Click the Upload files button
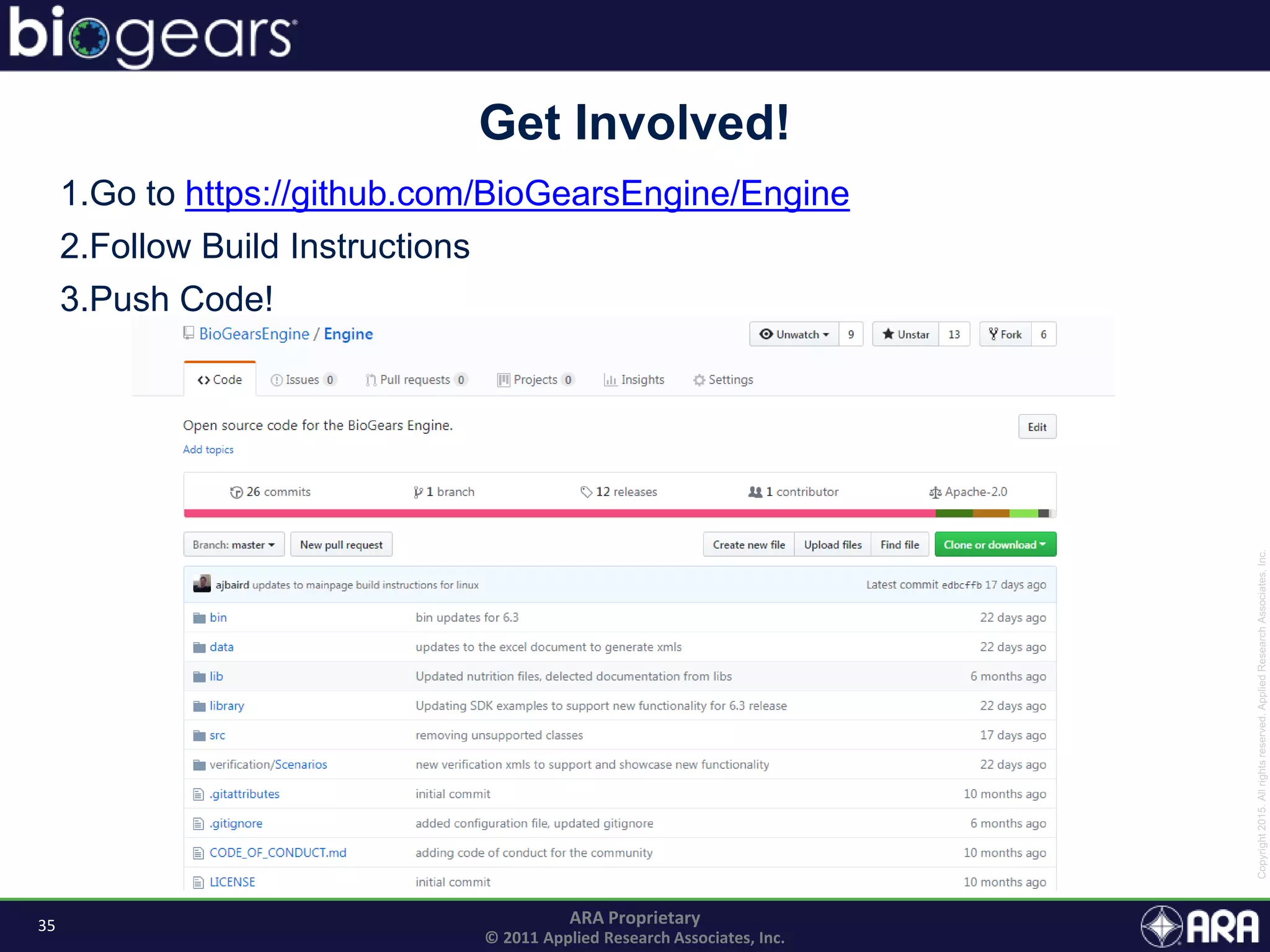This screenshot has height=952, width=1270. tap(833, 544)
